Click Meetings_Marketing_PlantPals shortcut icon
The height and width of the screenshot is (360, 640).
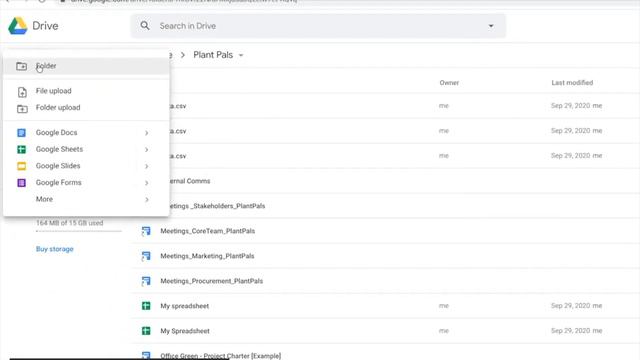click(x=146, y=256)
